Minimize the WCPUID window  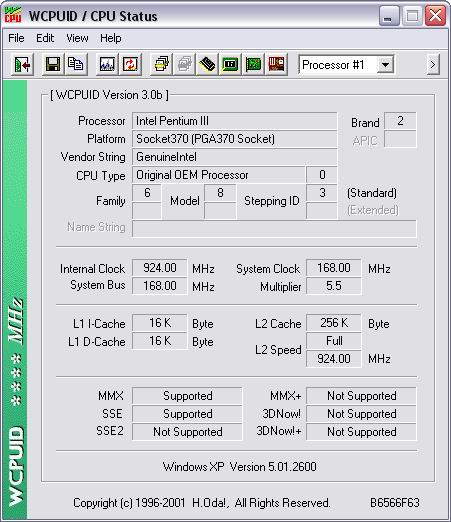[x=389, y=16]
